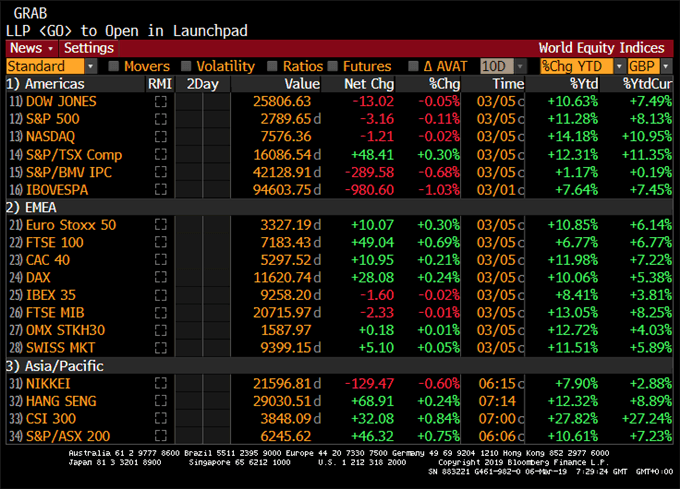This screenshot has height=489, width=680.
Task: Toggle RMI box for HANG SENG
Action: coord(160,401)
